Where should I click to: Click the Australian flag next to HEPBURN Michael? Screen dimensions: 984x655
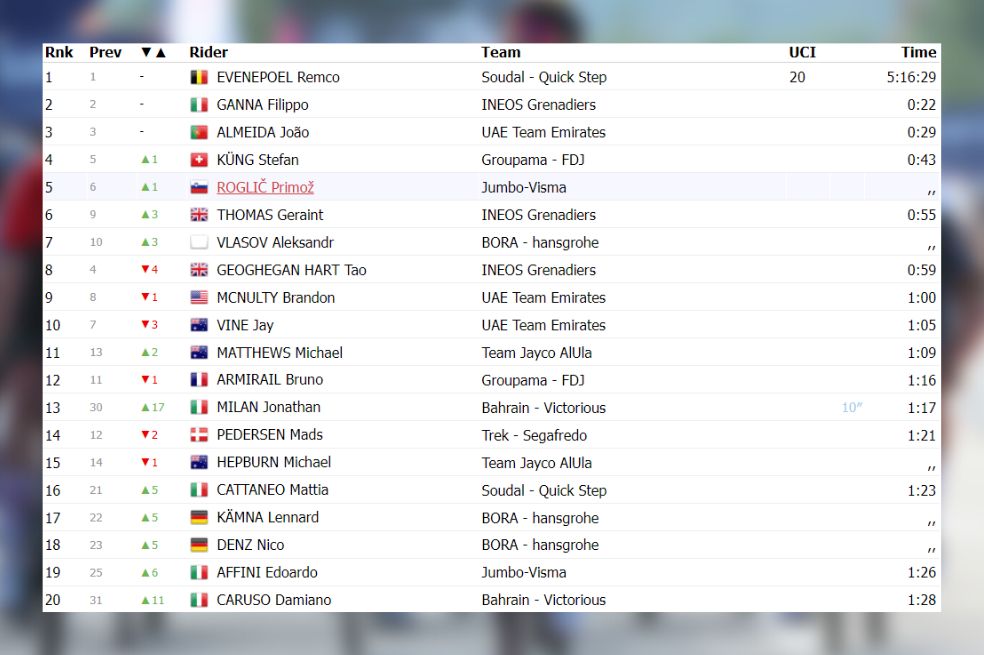(199, 462)
